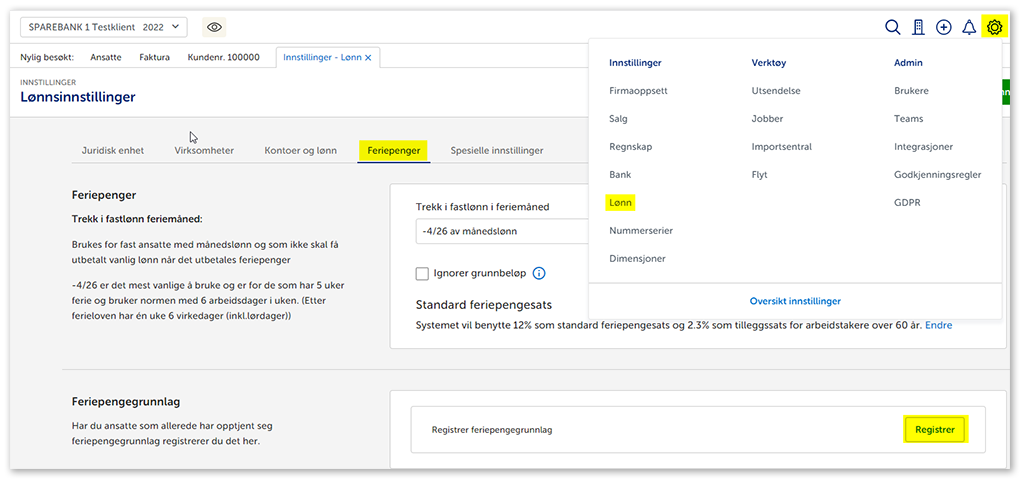The image size is (1020, 479).
Task: Select Importsentral under Verktøy
Action: [781, 146]
